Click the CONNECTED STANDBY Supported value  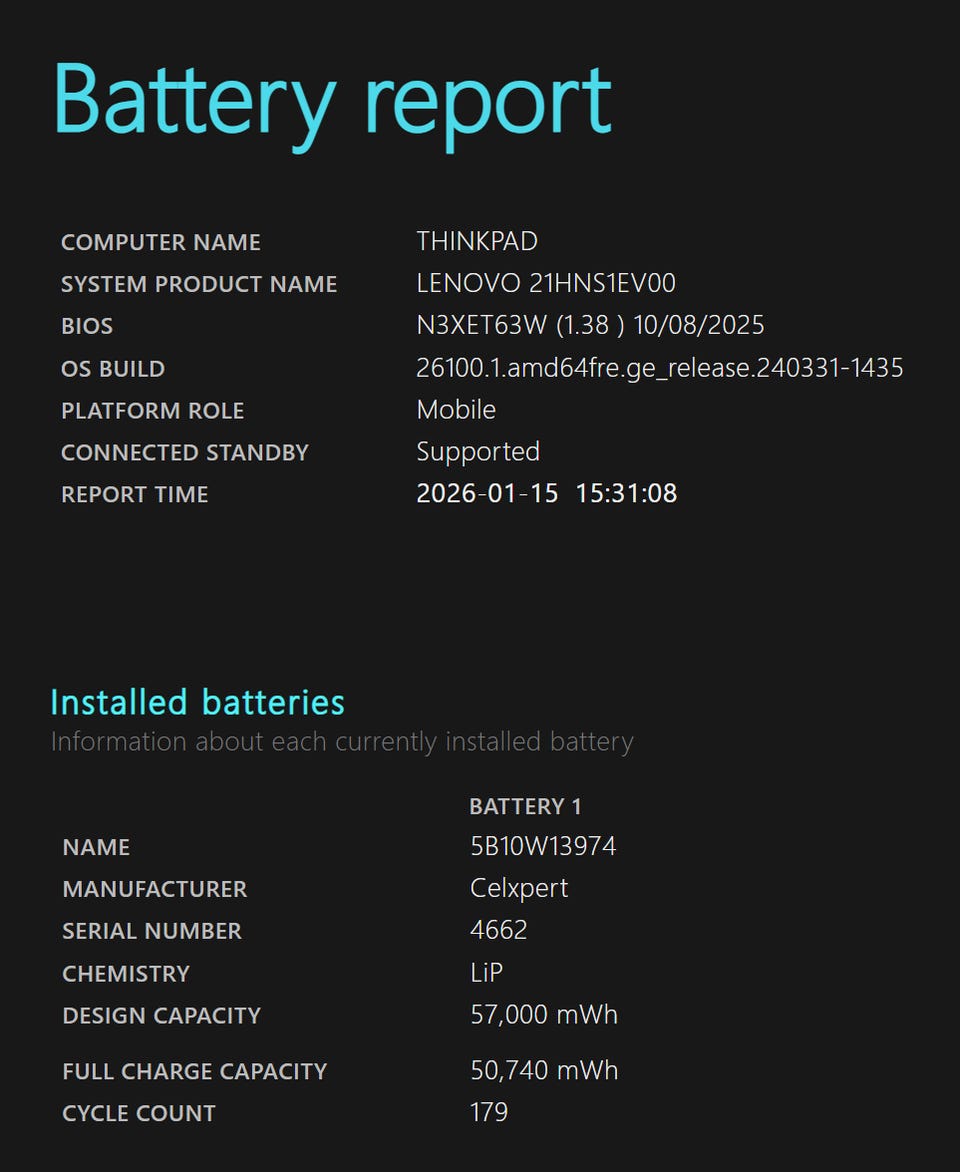[478, 452]
